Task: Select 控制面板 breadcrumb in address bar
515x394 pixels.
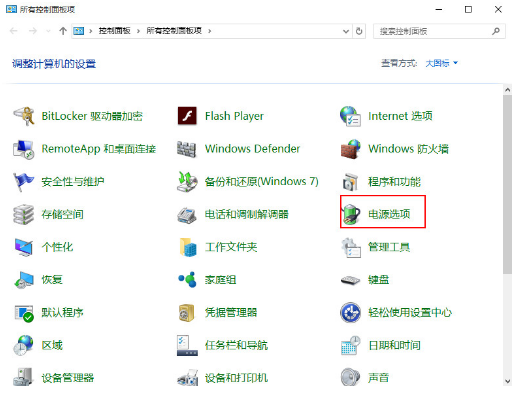Action: click(114, 31)
